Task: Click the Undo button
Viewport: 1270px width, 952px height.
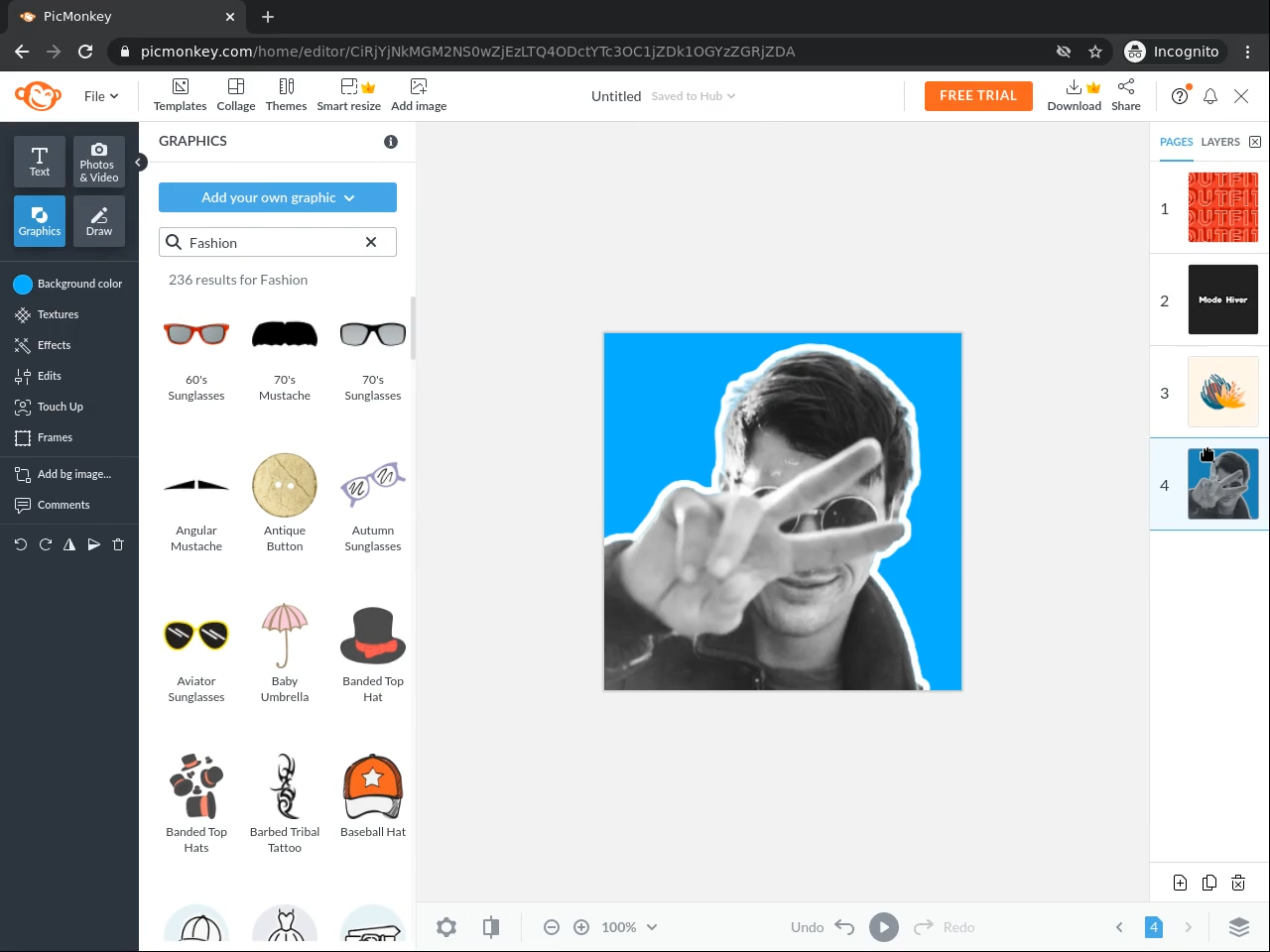Action: (x=823, y=927)
